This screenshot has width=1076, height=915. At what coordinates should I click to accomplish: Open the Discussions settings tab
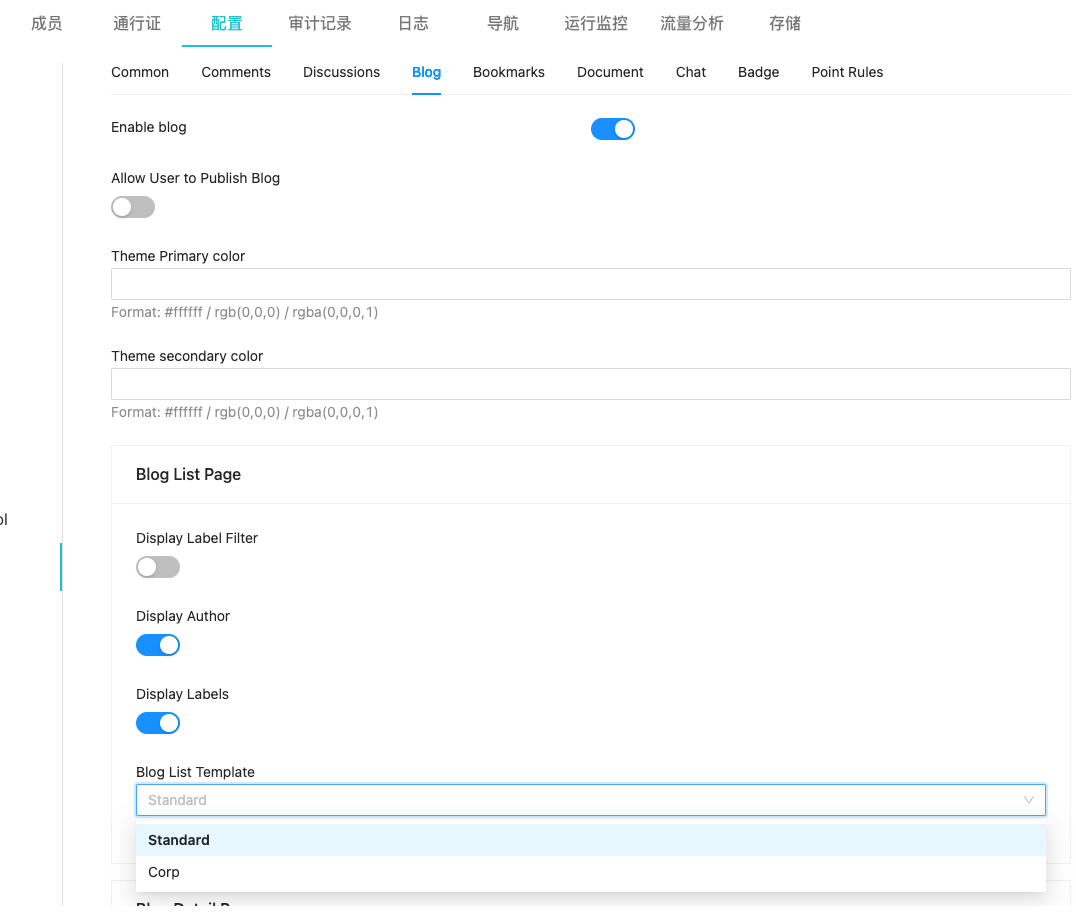click(341, 72)
